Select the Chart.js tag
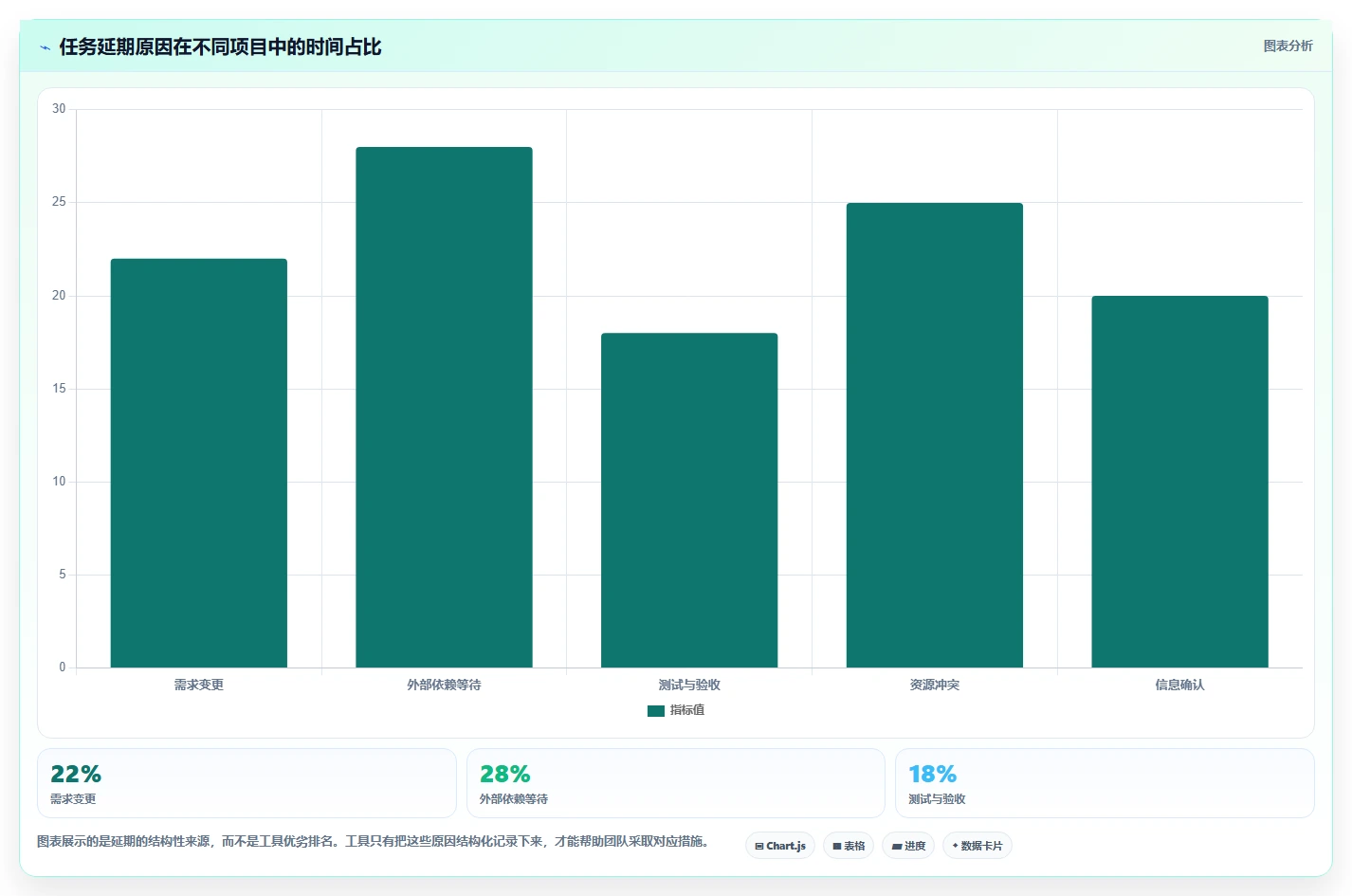 [780, 846]
